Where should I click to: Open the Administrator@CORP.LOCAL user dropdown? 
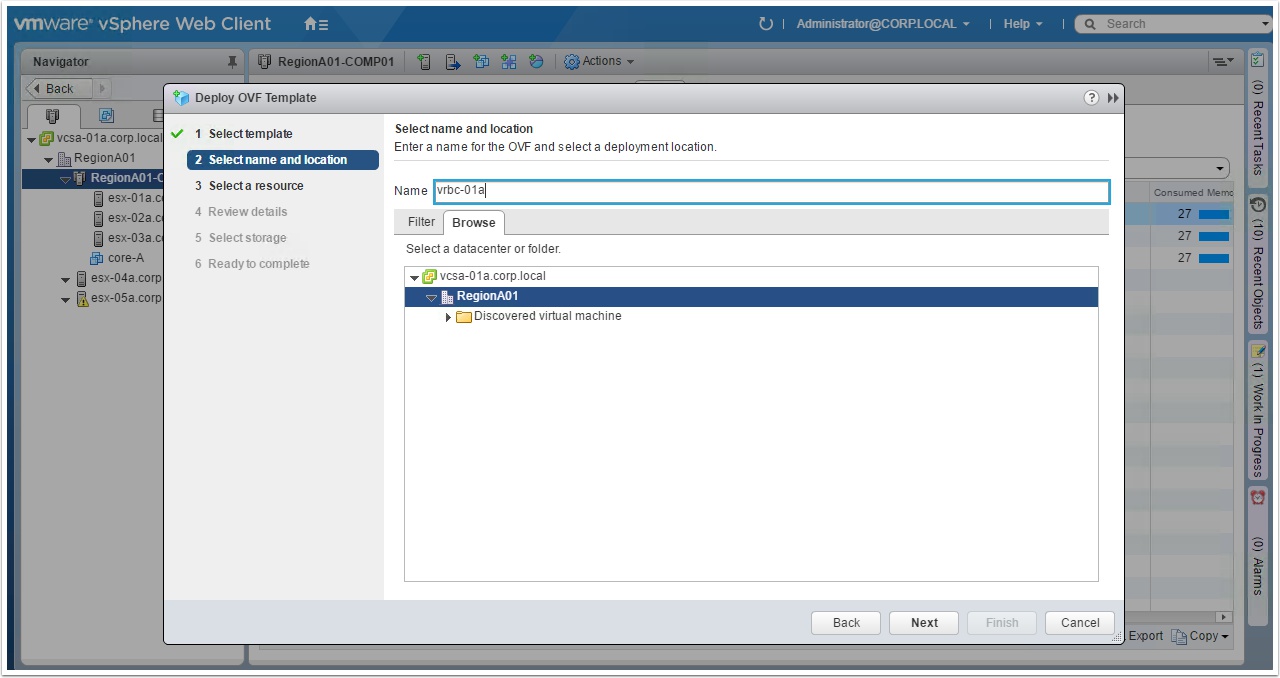click(883, 24)
